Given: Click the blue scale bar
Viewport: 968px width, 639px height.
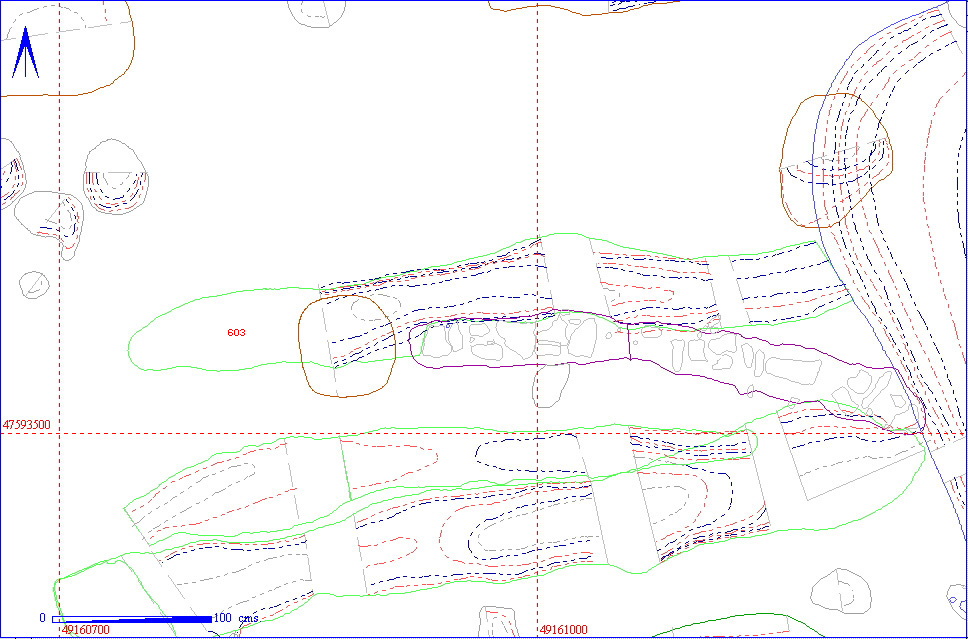Looking at the screenshot, I should (132, 619).
